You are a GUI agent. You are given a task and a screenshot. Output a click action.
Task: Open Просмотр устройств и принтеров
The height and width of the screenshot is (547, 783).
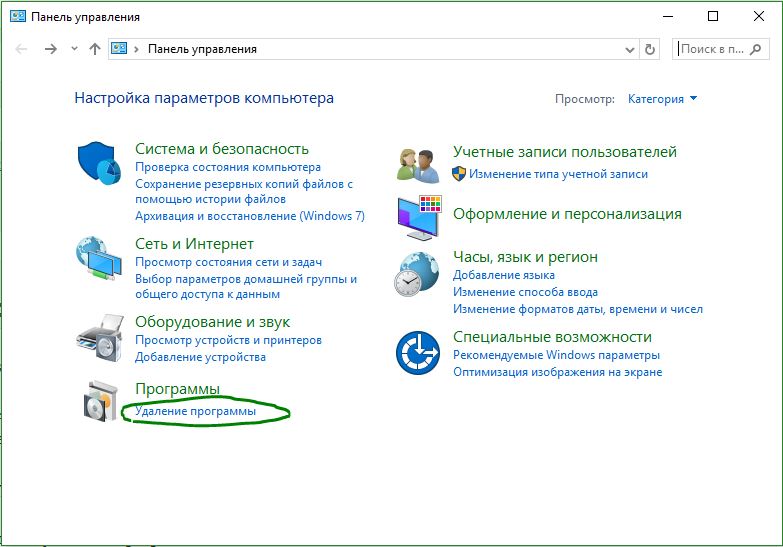click(x=228, y=340)
